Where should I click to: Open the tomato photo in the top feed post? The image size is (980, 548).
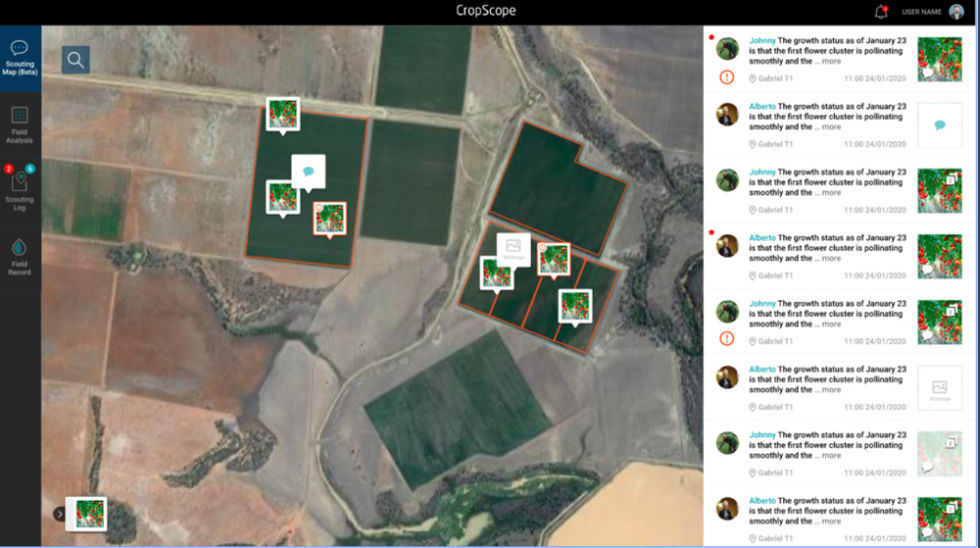click(939, 59)
